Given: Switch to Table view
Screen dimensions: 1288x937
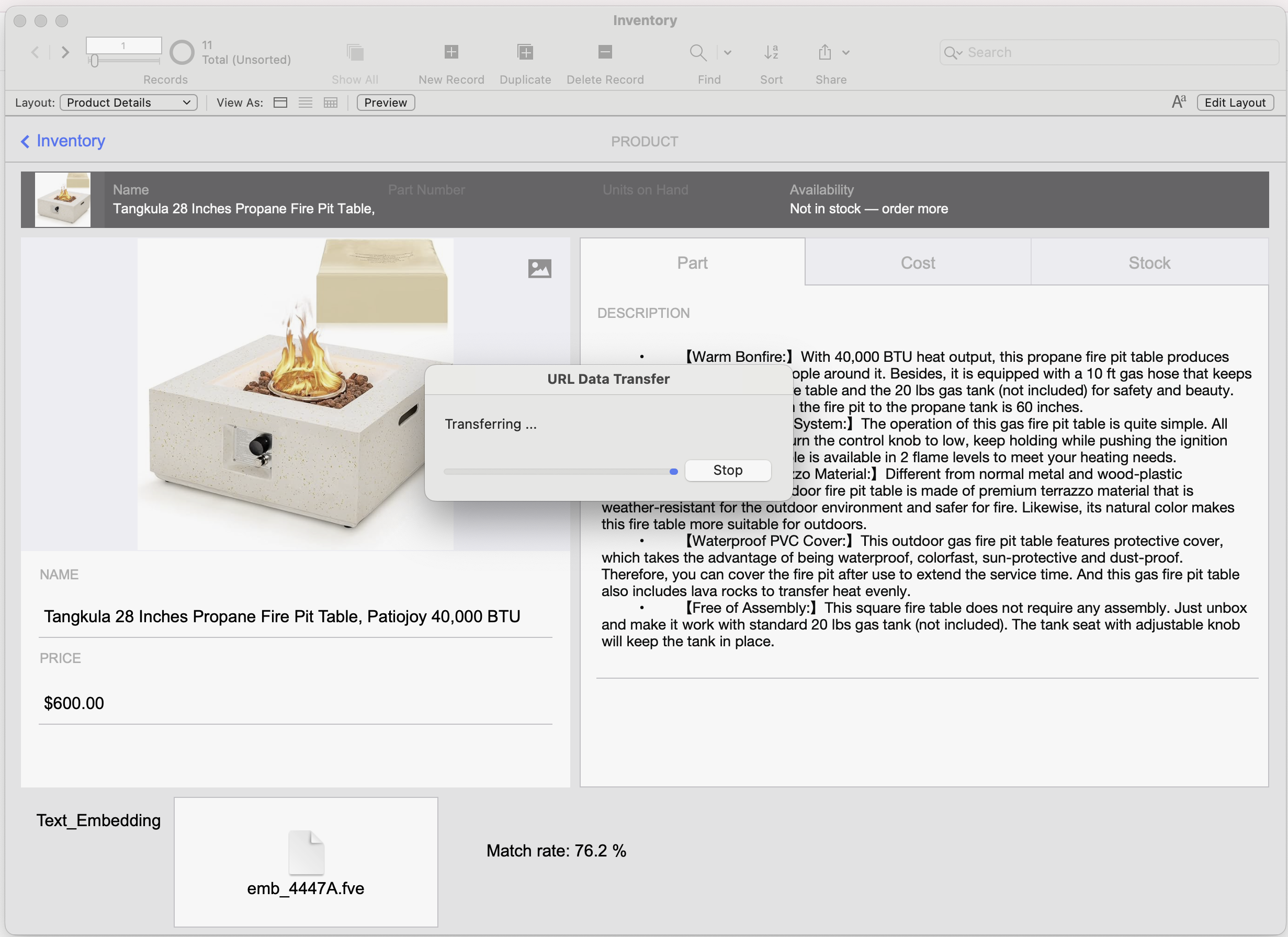Looking at the screenshot, I should [331, 102].
